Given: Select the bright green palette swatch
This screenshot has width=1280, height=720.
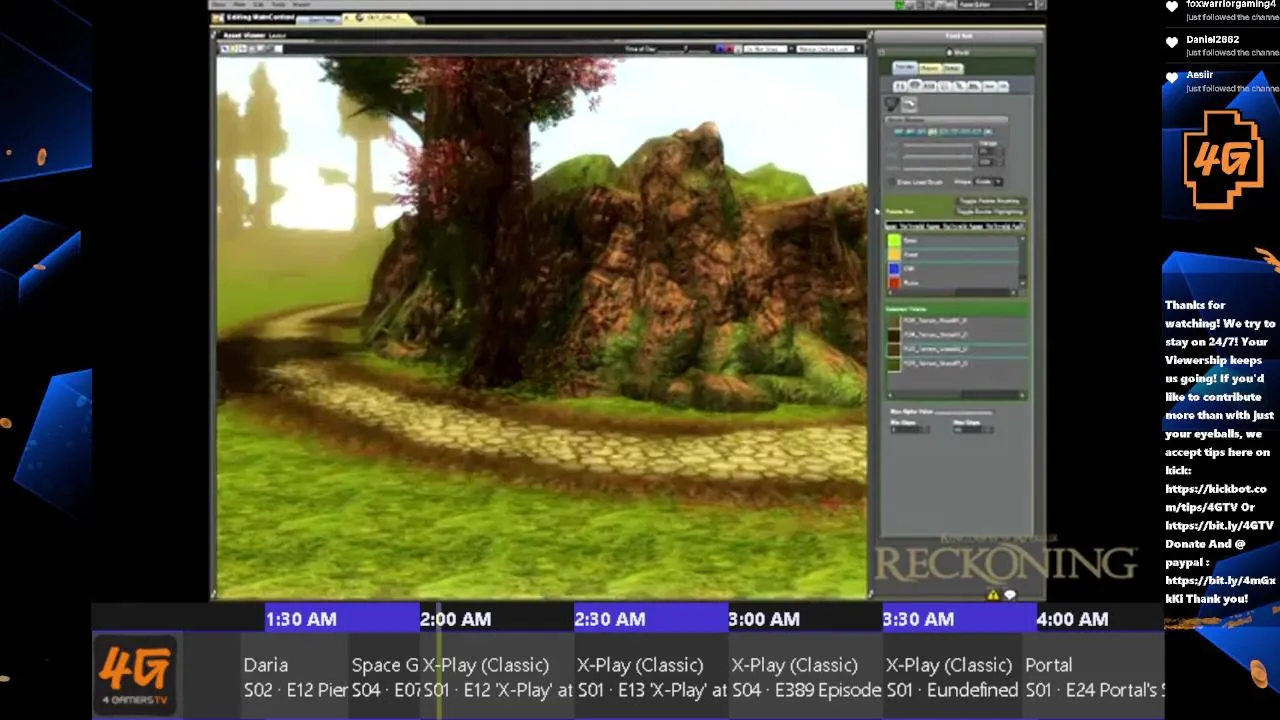Looking at the screenshot, I should click(x=893, y=241).
